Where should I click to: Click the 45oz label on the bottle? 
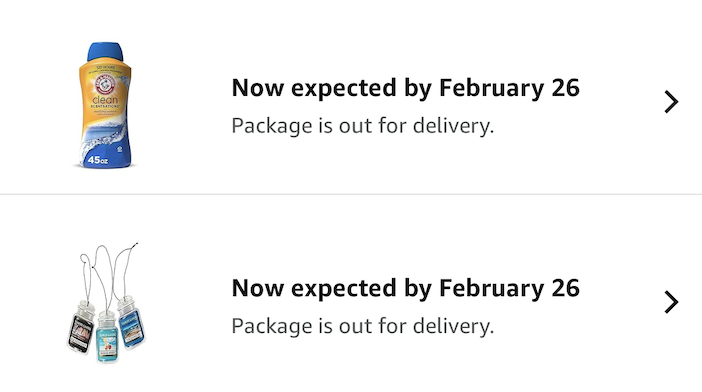[x=98, y=160]
